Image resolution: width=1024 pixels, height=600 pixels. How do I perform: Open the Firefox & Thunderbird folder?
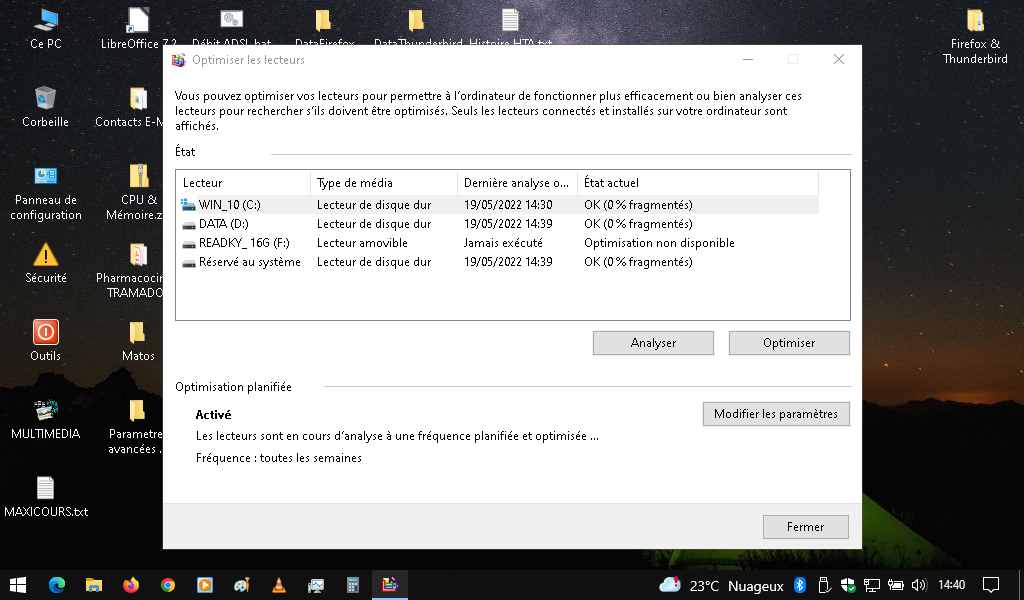pos(975,36)
